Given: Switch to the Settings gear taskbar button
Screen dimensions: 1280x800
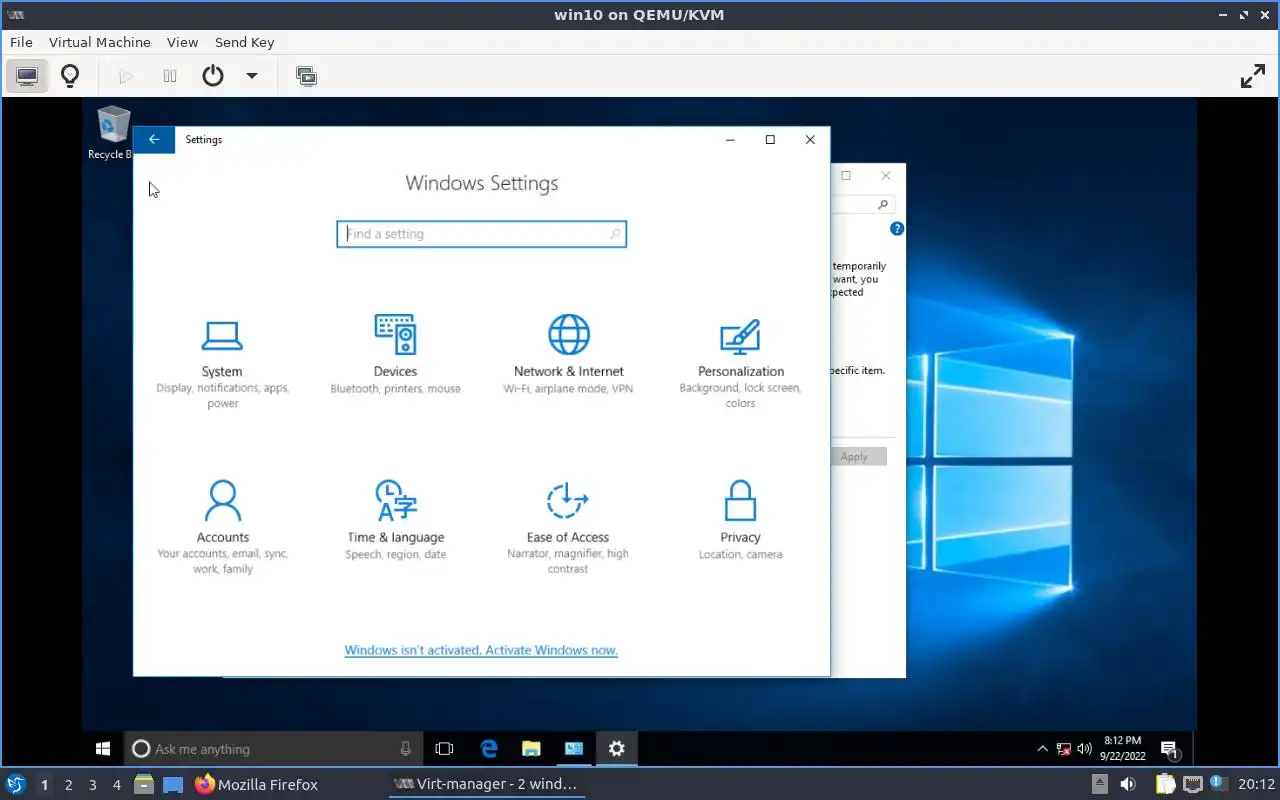Looking at the screenshot, I should pyautogui.click(x=617, y=748).
